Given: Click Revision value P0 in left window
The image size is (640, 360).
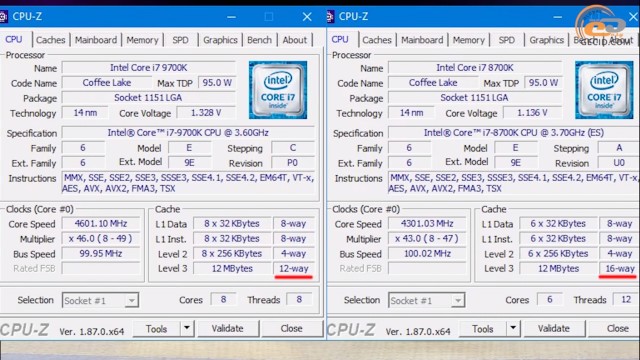Looking at the screenshot, I should (x=293, y=163).
